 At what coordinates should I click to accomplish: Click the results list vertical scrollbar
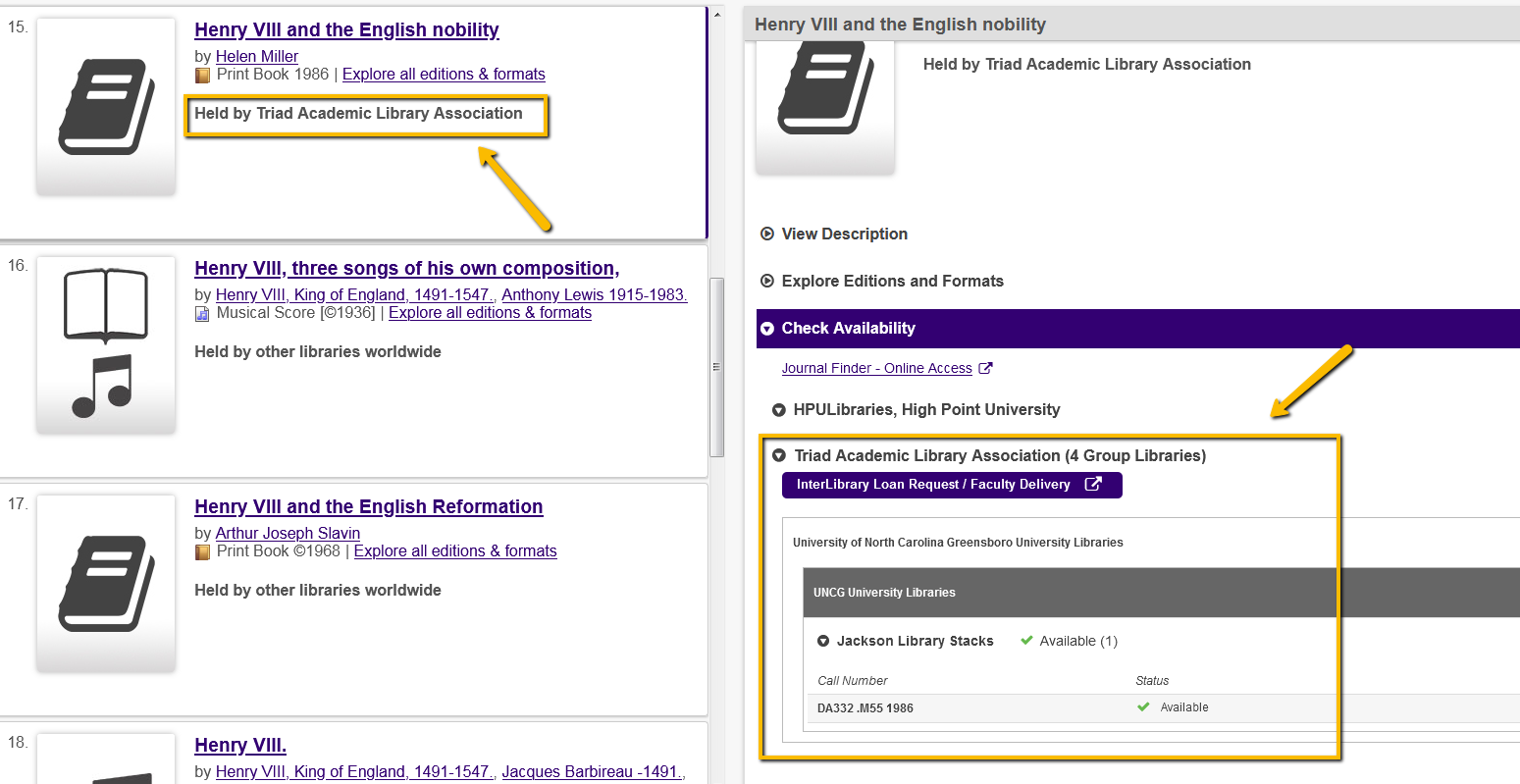[716, 366]
